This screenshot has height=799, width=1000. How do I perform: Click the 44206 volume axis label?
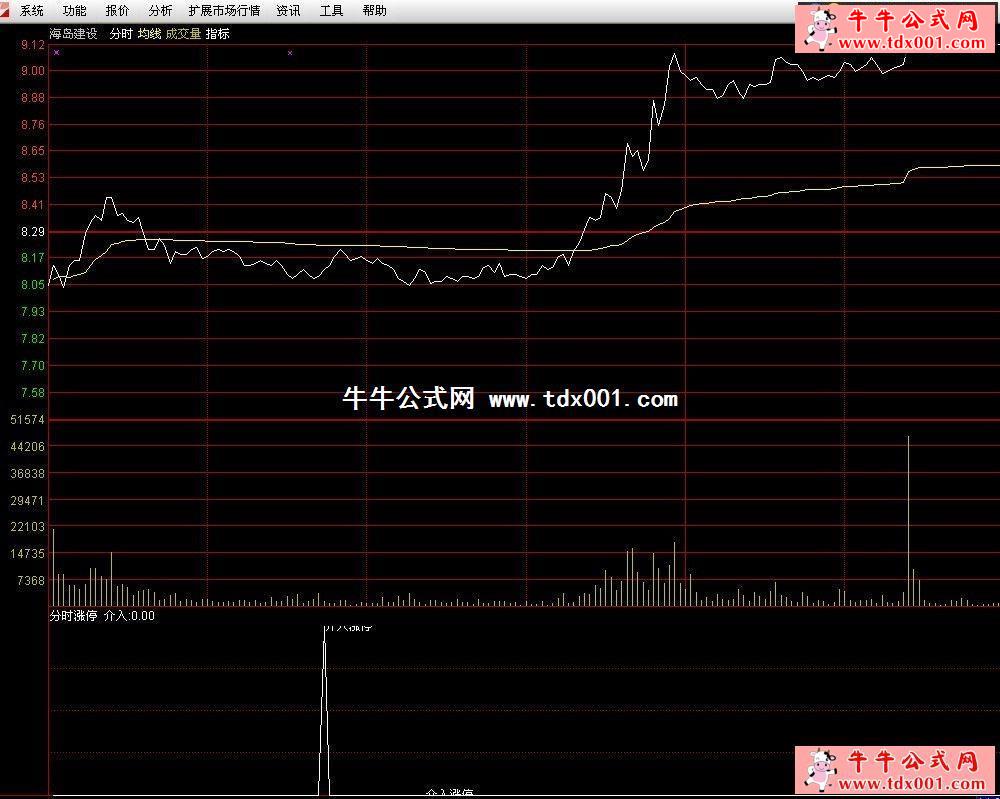27,446
